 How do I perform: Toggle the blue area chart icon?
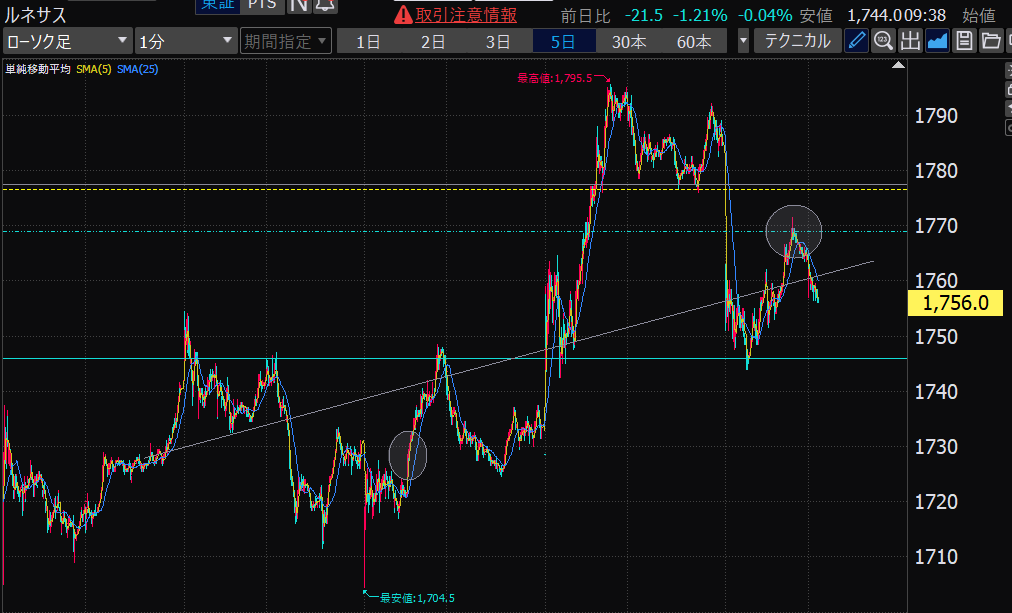[937, 41]
